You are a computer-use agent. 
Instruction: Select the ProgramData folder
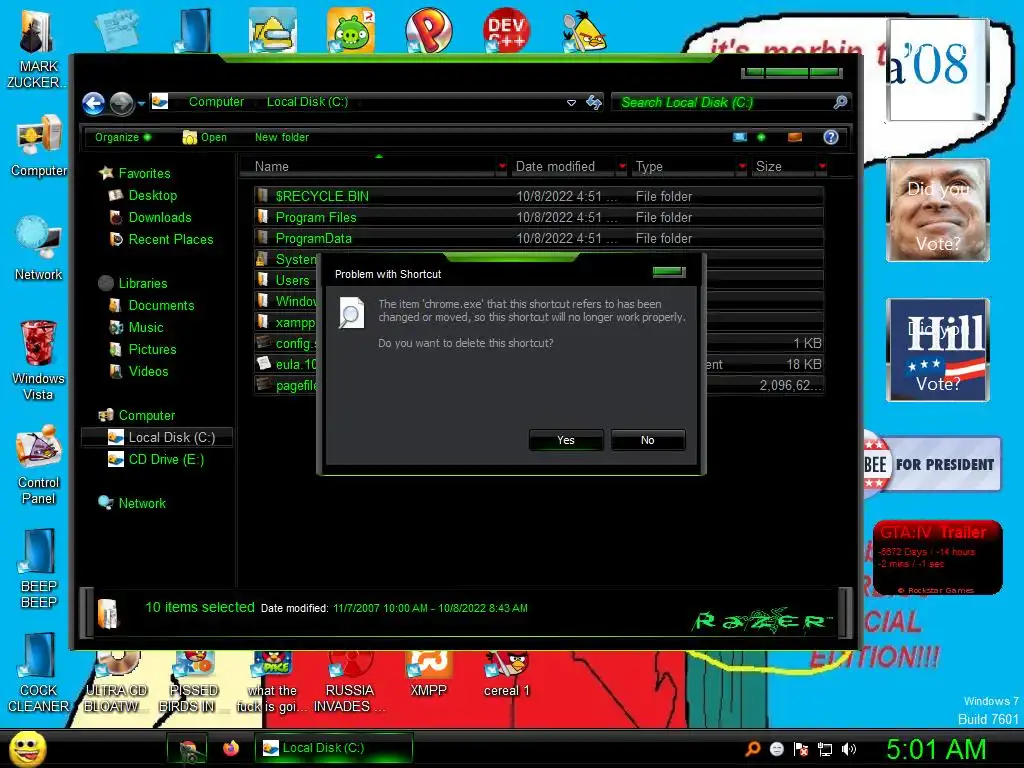pyautogui.click(x=539, y=238)
